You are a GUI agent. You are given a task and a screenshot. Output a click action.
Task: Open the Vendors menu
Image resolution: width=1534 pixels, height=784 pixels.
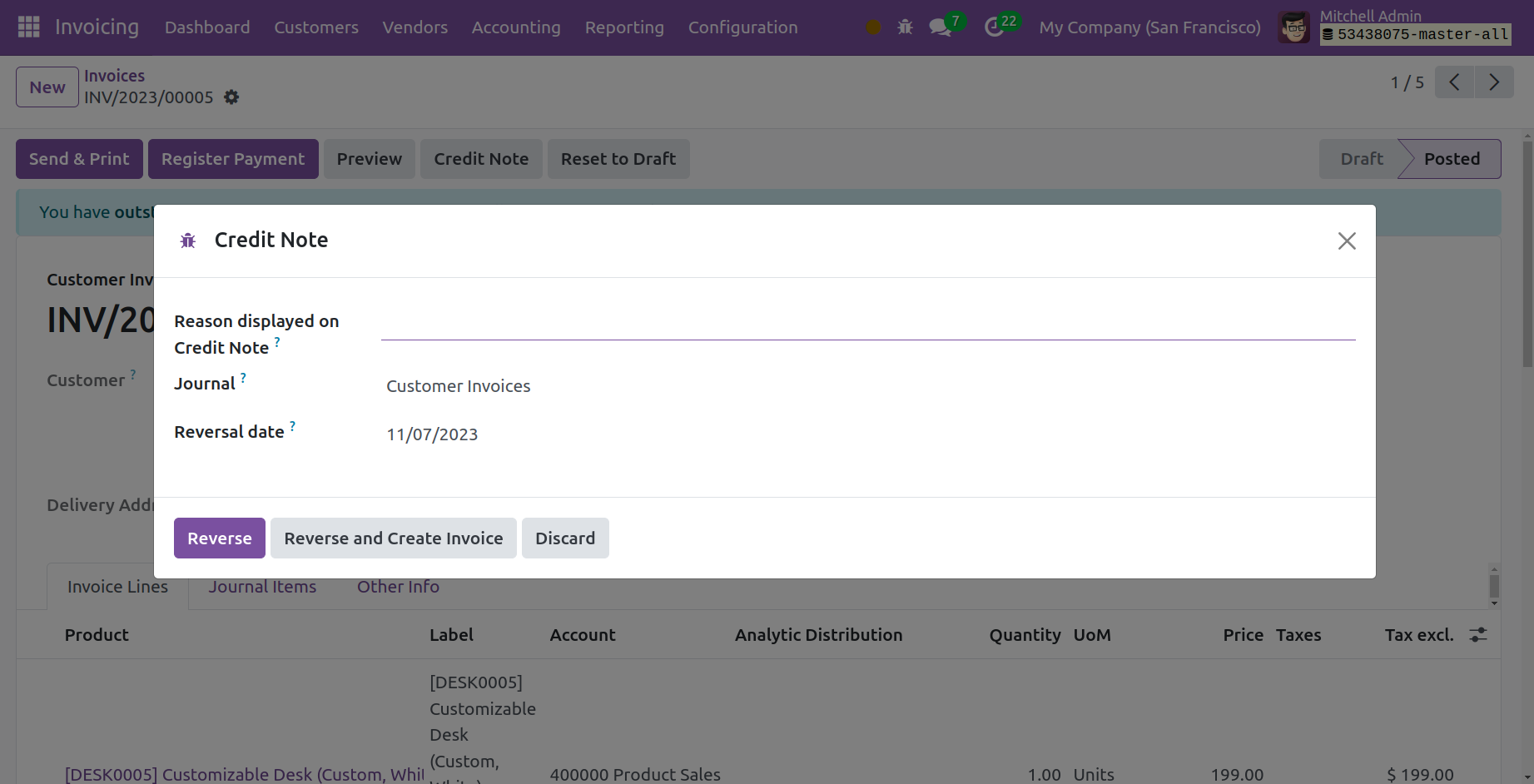[x=415, y=27]
